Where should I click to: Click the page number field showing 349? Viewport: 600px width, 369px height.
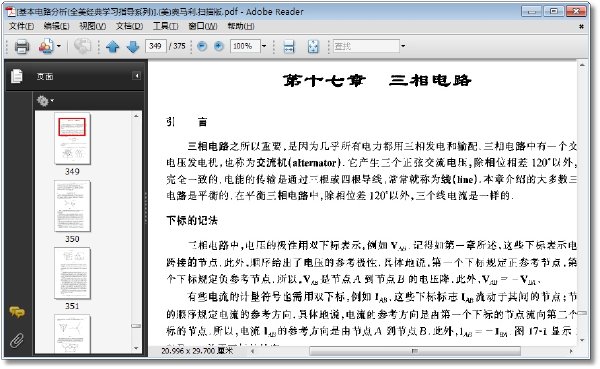click(156, 46)
